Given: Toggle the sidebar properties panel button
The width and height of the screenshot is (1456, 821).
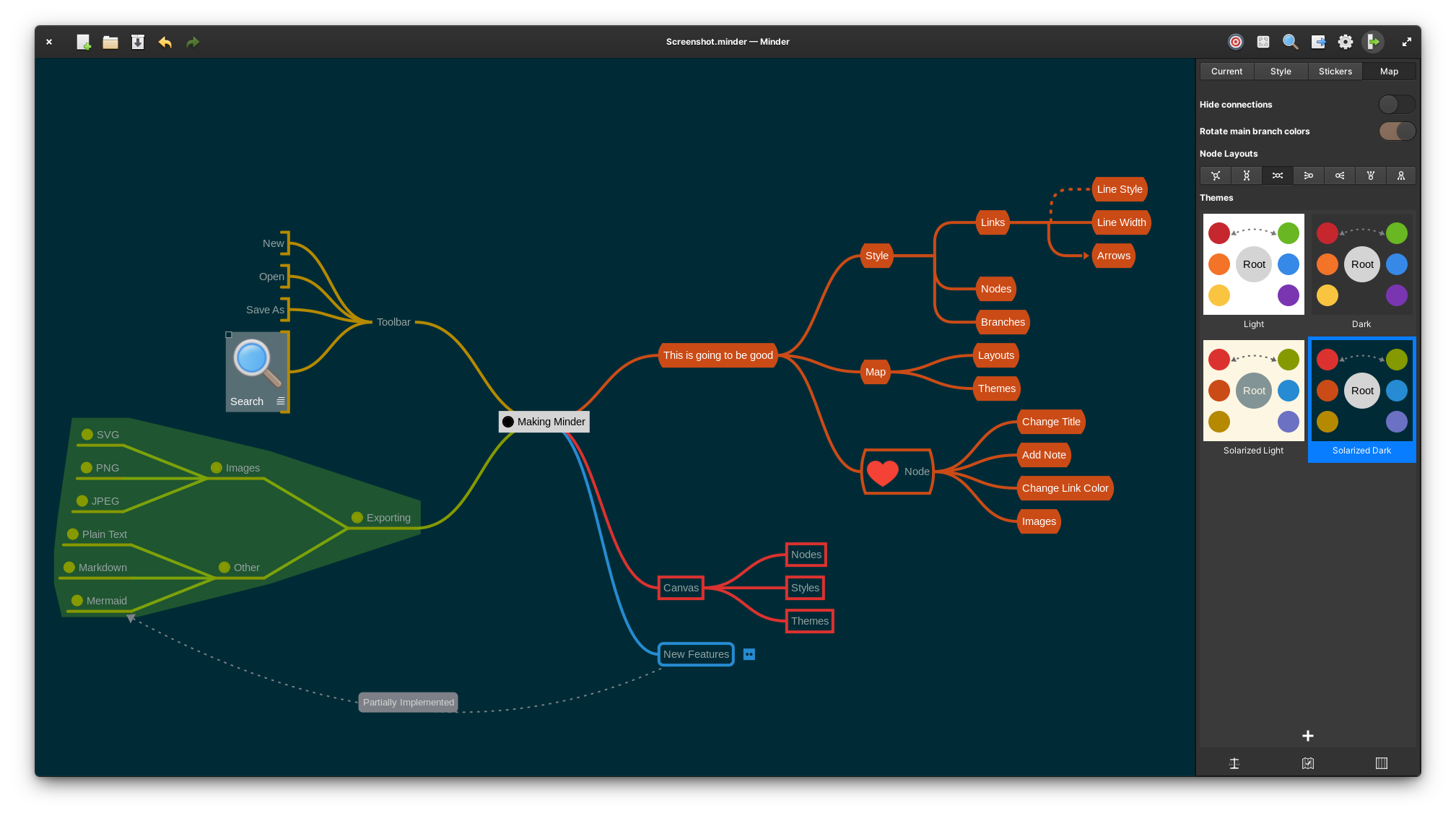Looking at the screenshot, I should [x=1373, y=42].
